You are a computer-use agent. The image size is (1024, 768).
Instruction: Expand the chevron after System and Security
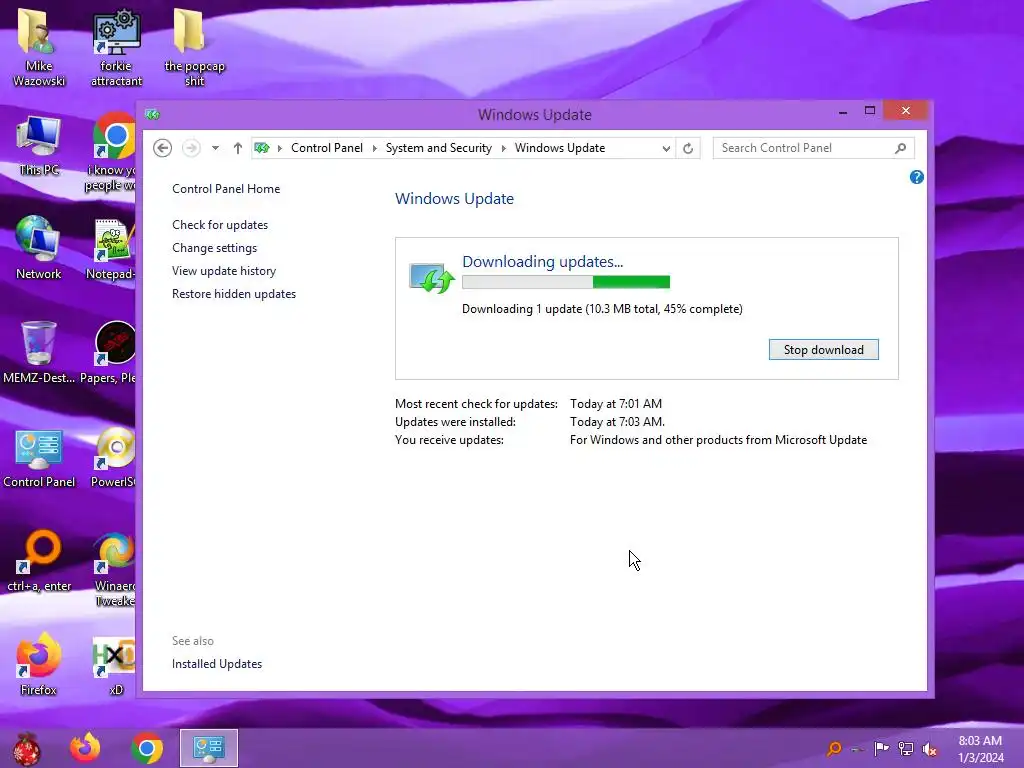click(x=504, y=148)
